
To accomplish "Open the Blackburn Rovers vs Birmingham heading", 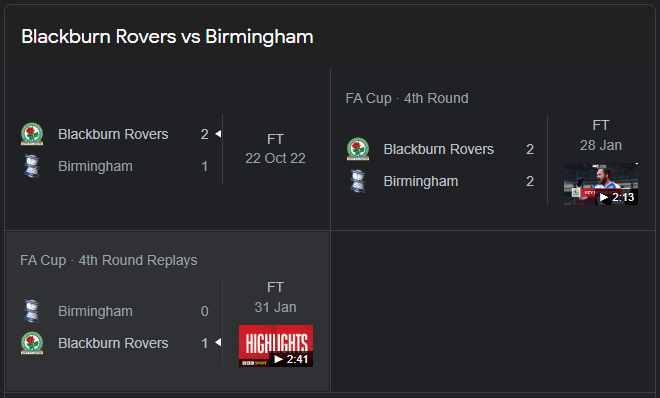I will click(x=167, y=37).
